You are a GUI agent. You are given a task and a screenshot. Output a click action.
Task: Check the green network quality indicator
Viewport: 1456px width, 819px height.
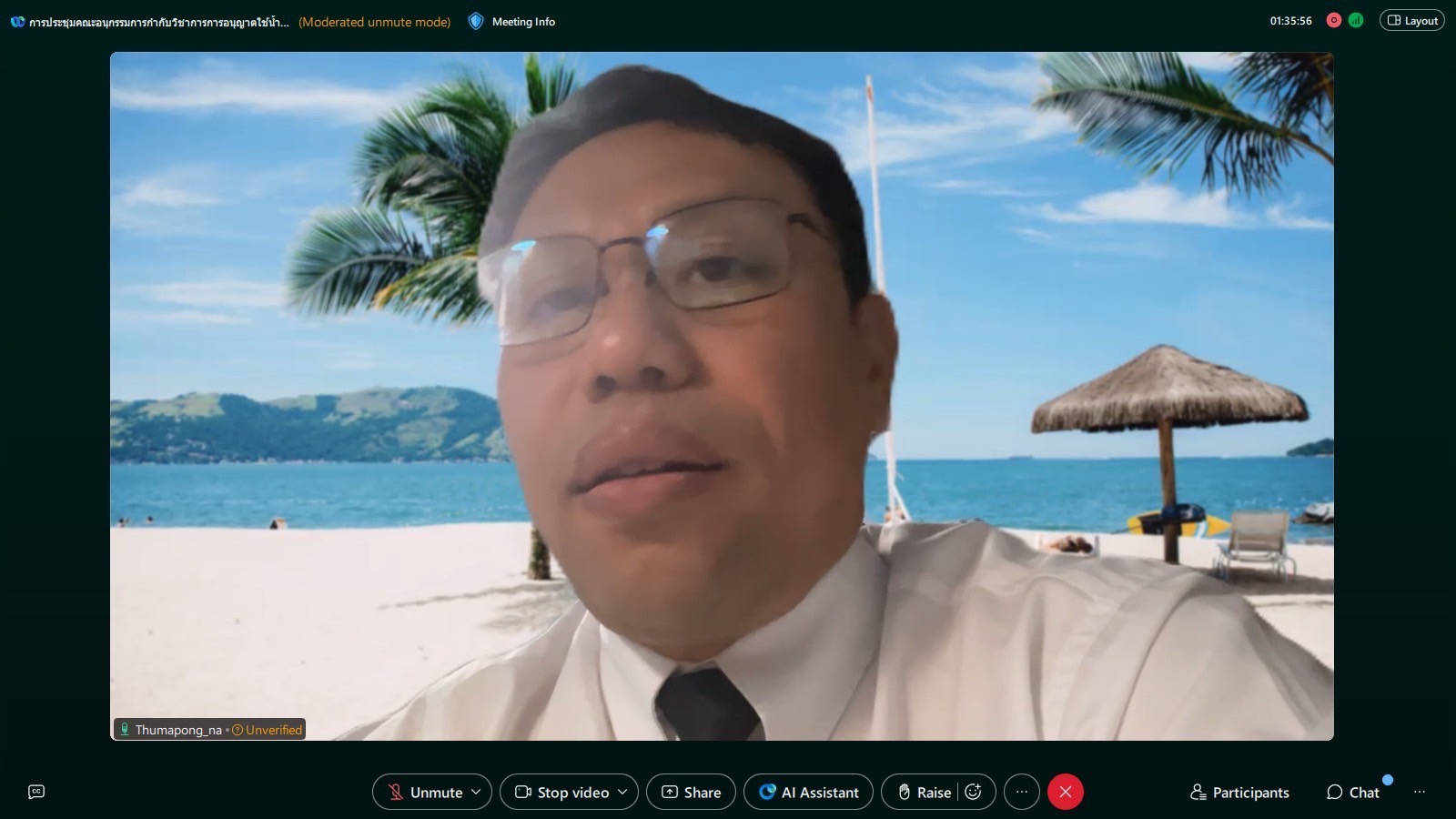coord(1356,20)
